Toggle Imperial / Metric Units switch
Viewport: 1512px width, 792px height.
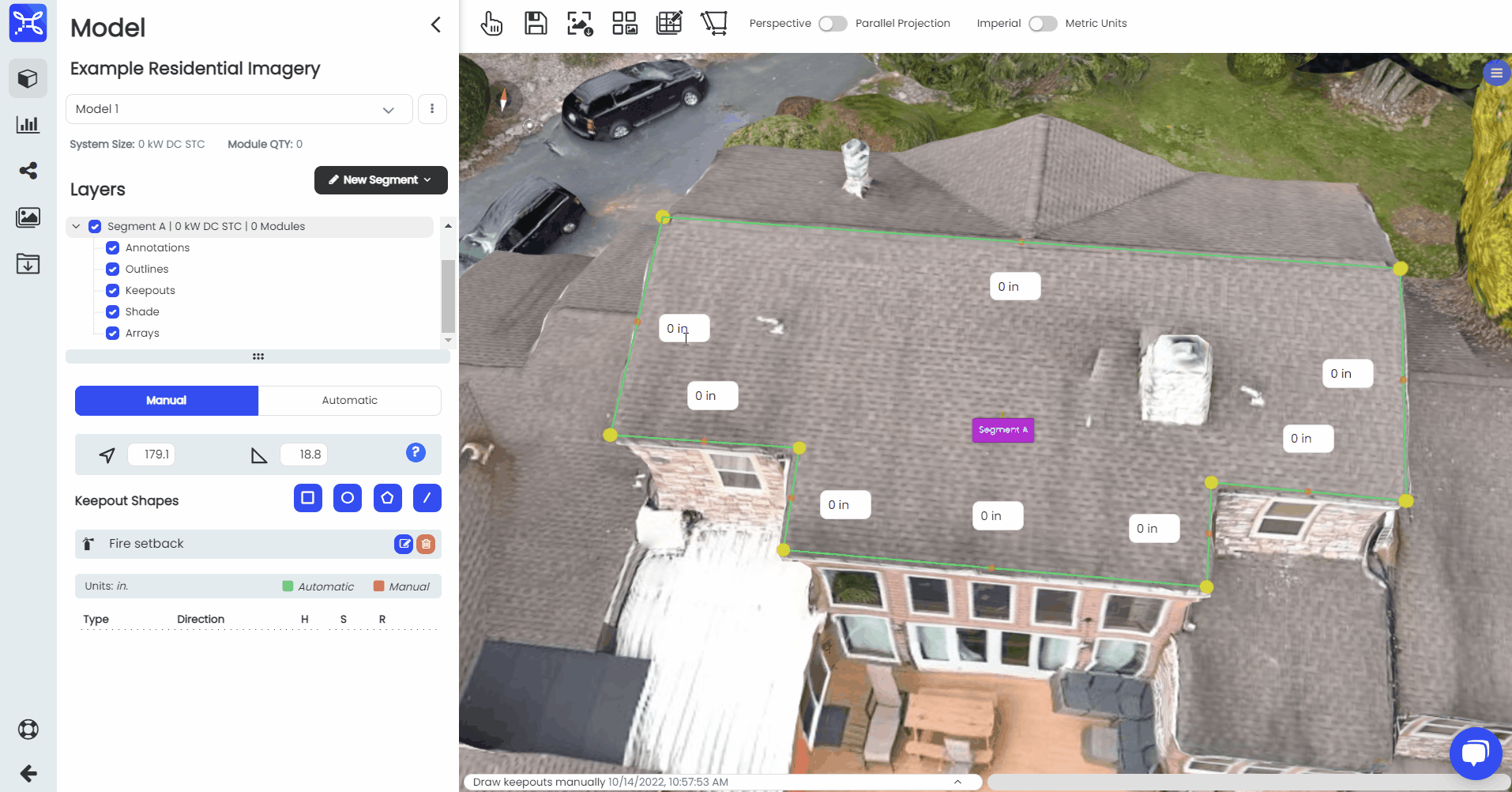[1043, 24]
